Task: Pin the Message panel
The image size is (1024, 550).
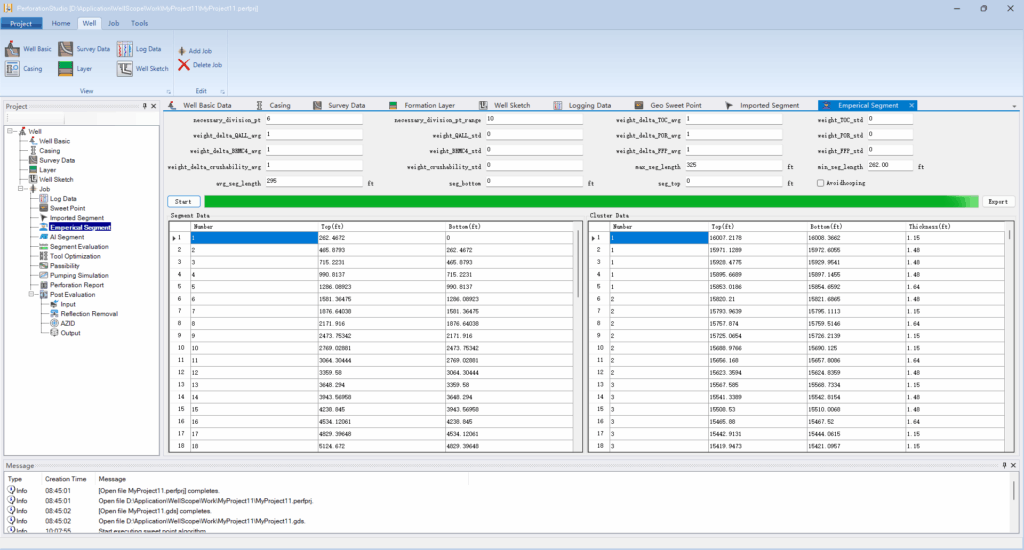Action: point(1004,465)
